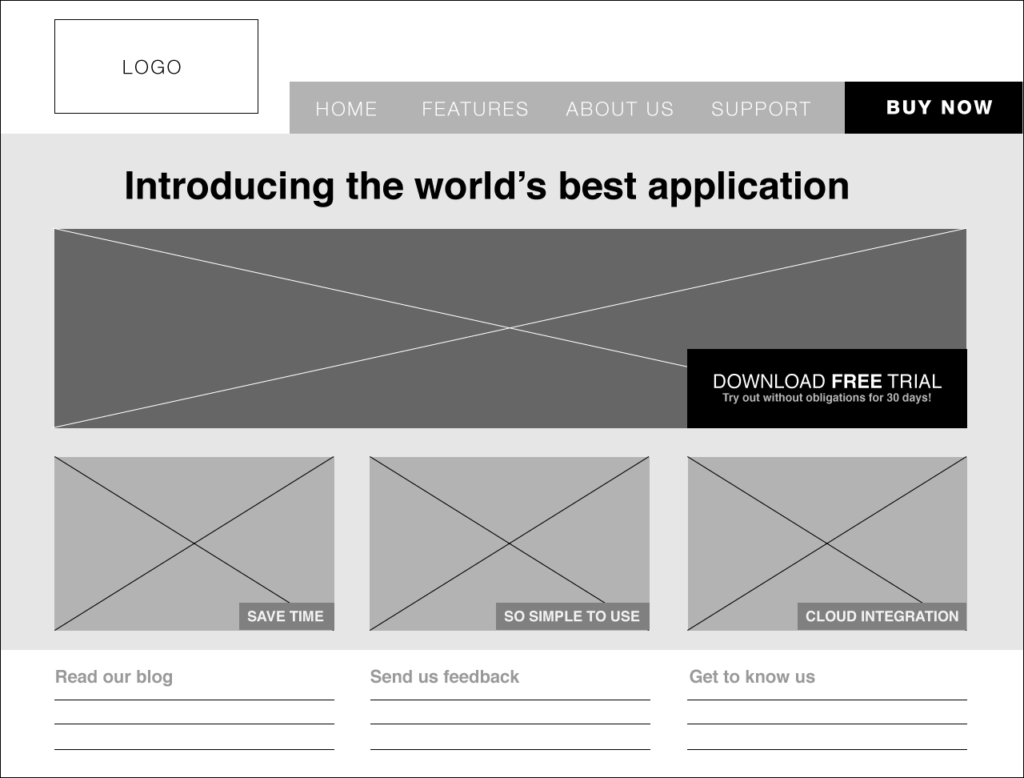Click the CLOUD INTEGRATION caption label
Screen dimensions: 1024x778
coord(880,616)
